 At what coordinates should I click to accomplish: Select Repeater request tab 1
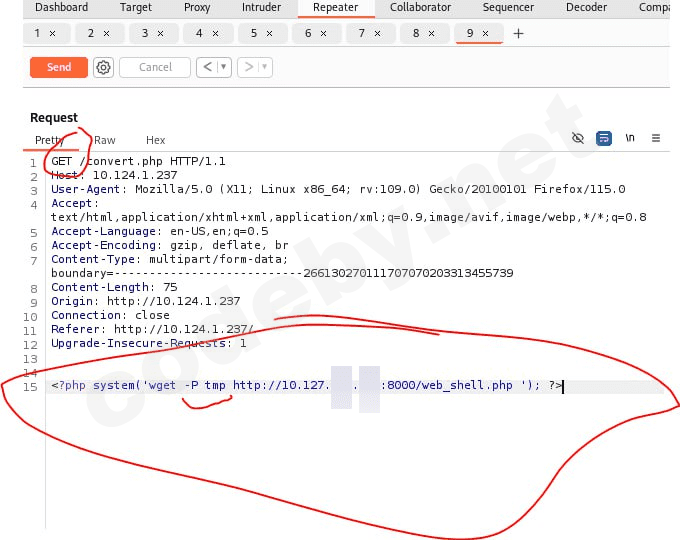(37, 33)
